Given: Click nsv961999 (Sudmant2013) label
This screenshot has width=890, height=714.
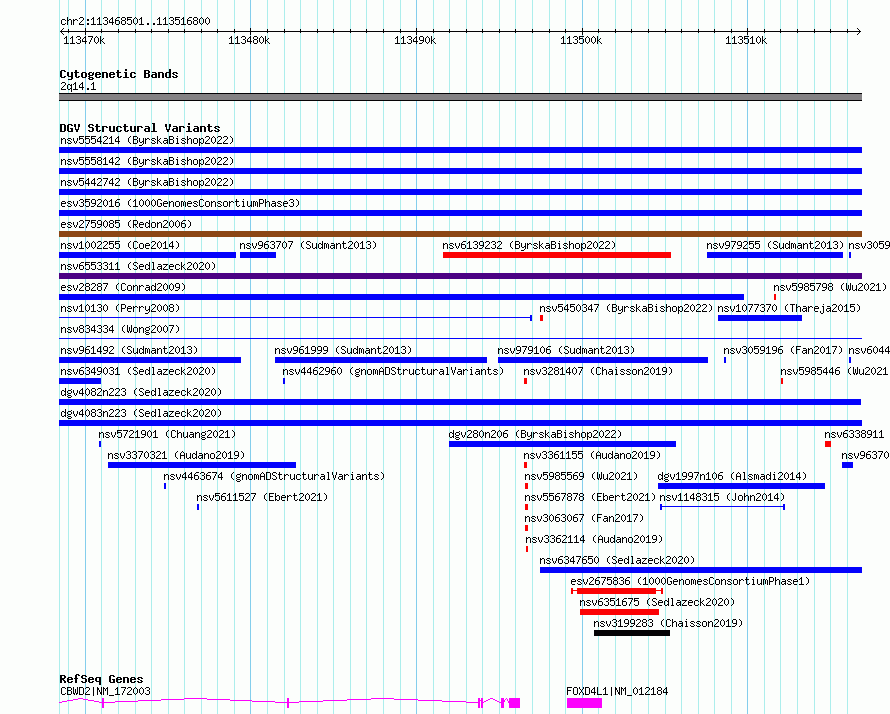Looking at the screenshot, I should pos(343,350).
